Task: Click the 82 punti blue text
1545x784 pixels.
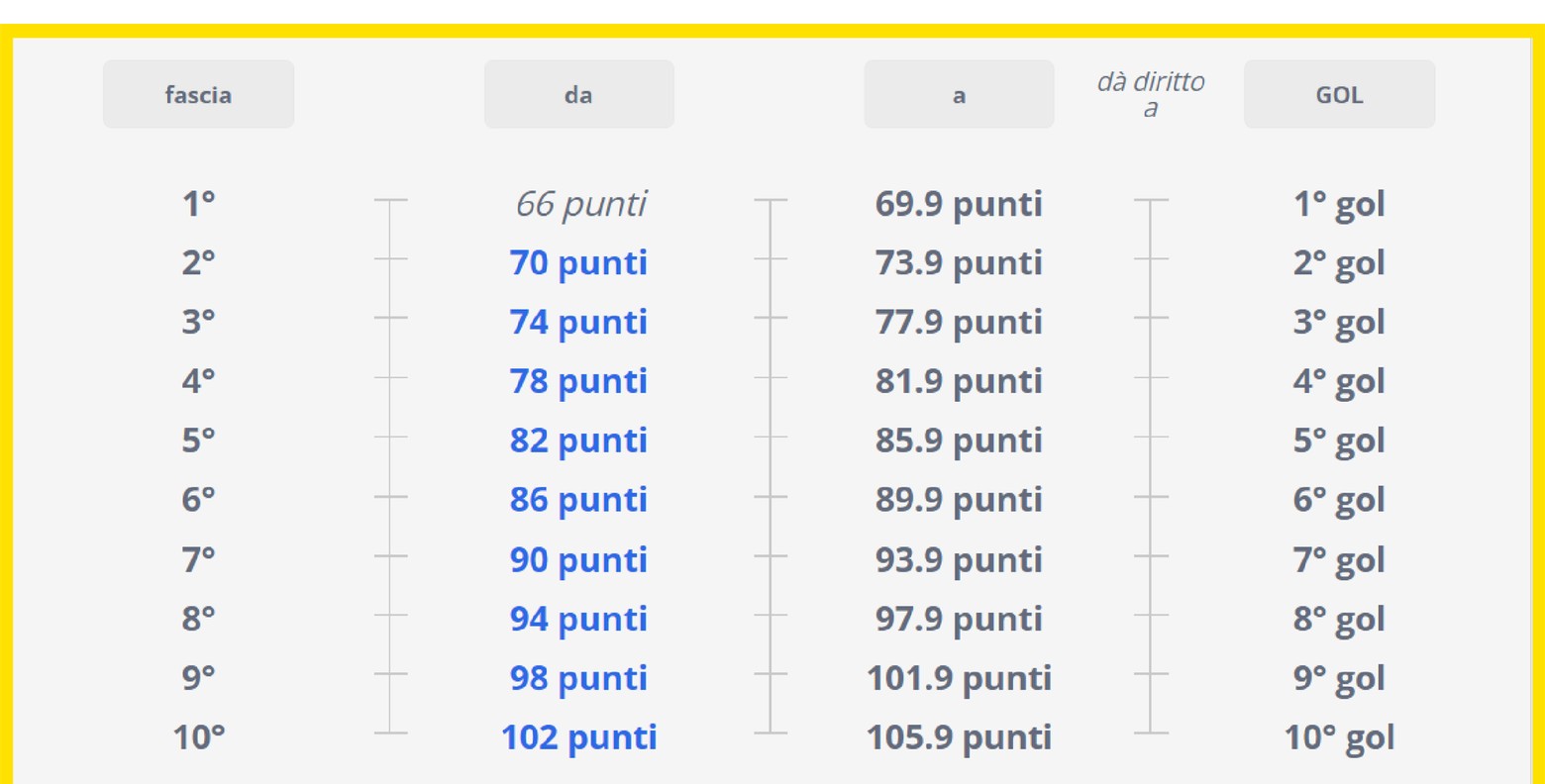Action: [x=578, y=441]
